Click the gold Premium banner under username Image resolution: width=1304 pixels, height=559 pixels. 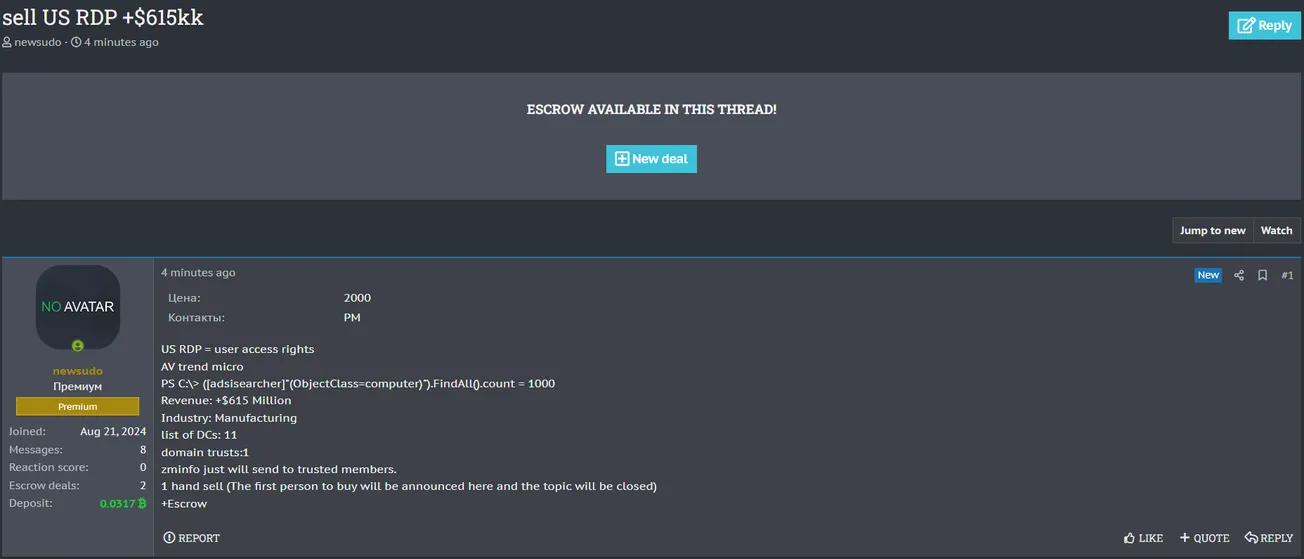pos(78,407)
